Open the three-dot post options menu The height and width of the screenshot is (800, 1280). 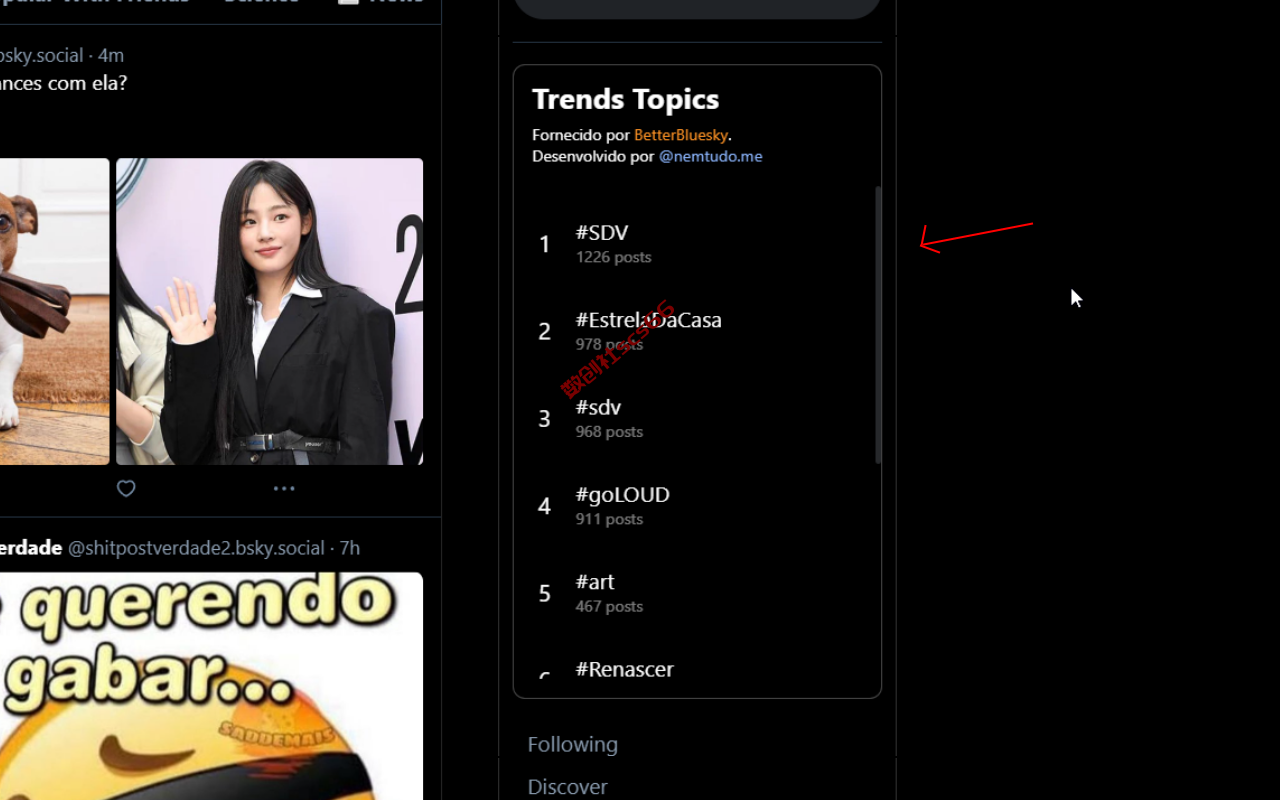[284, 489]
